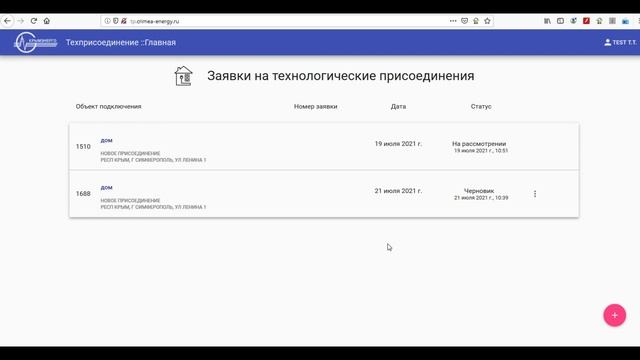Click the address line of request 1688
Screen dimensions: 640x360
153,207
